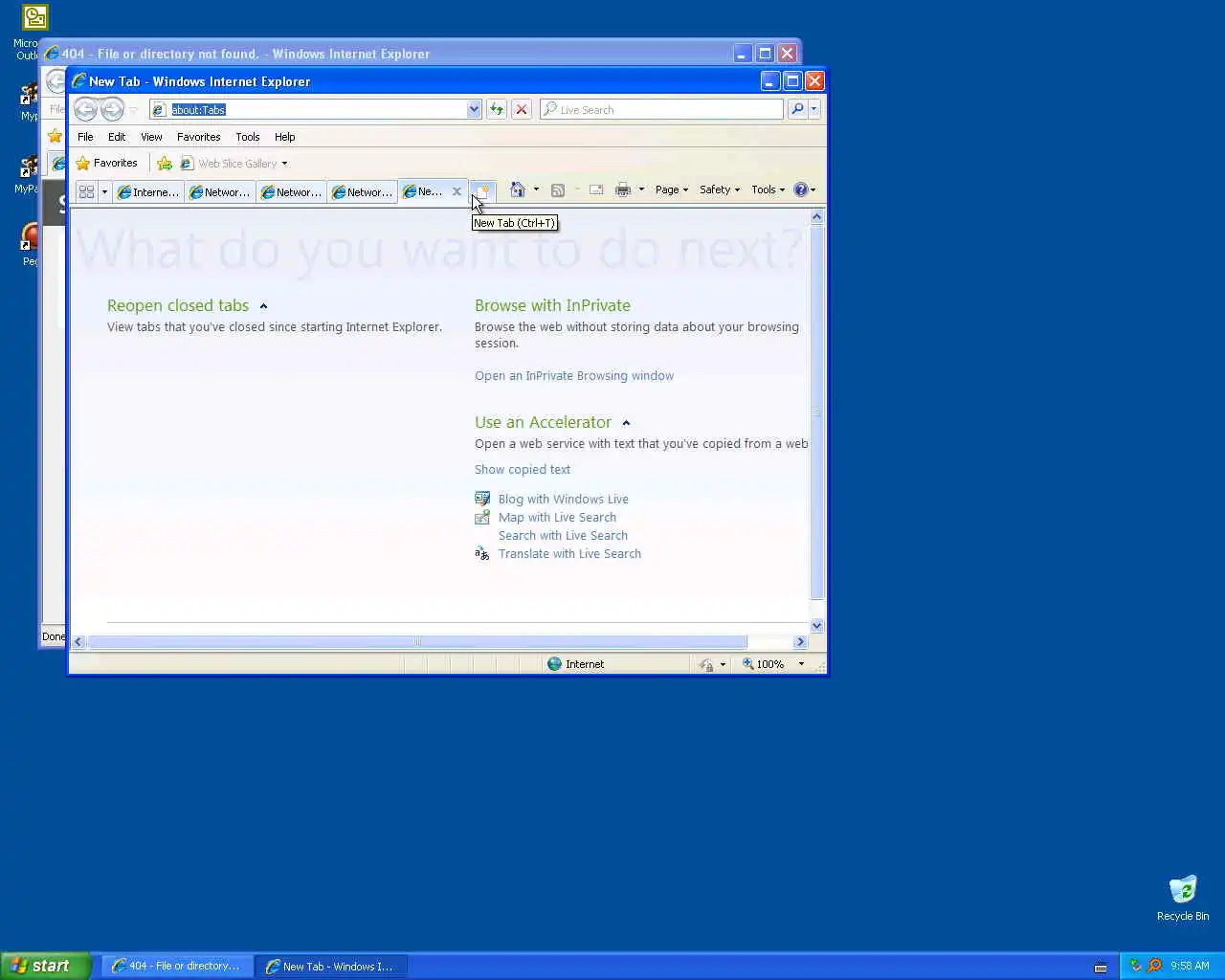
Task: Click the Reopen closed tabs heading
Action: pyautogui.click(x=178, y=305)
